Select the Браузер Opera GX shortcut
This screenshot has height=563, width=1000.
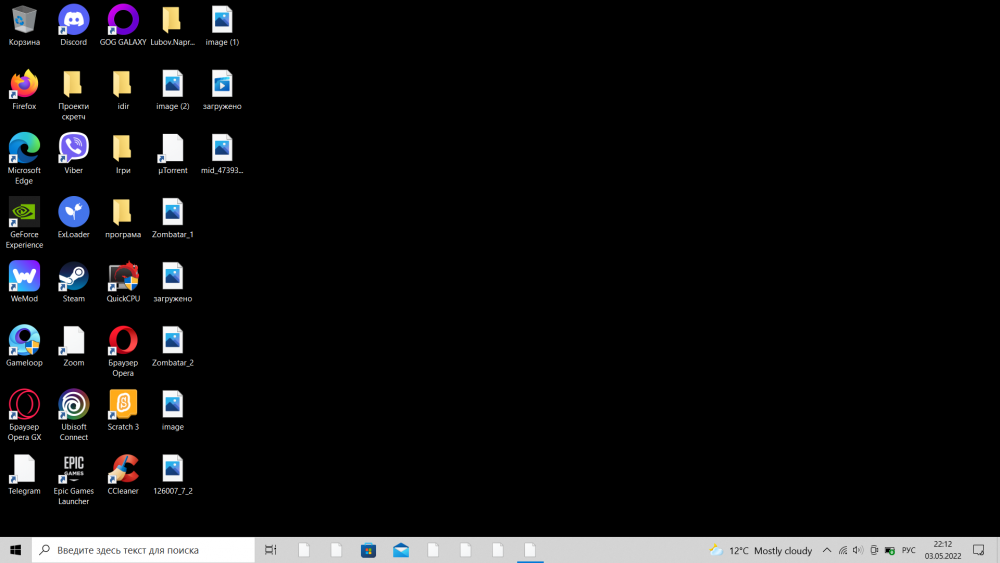[x=24, y=416]
